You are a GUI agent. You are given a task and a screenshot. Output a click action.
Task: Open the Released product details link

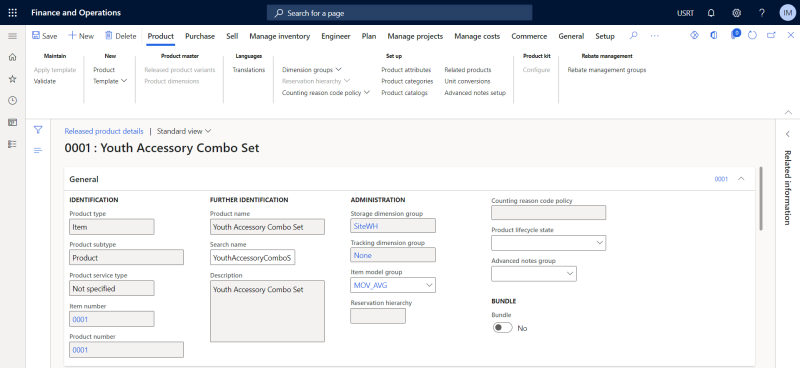[x=104, y=131]
